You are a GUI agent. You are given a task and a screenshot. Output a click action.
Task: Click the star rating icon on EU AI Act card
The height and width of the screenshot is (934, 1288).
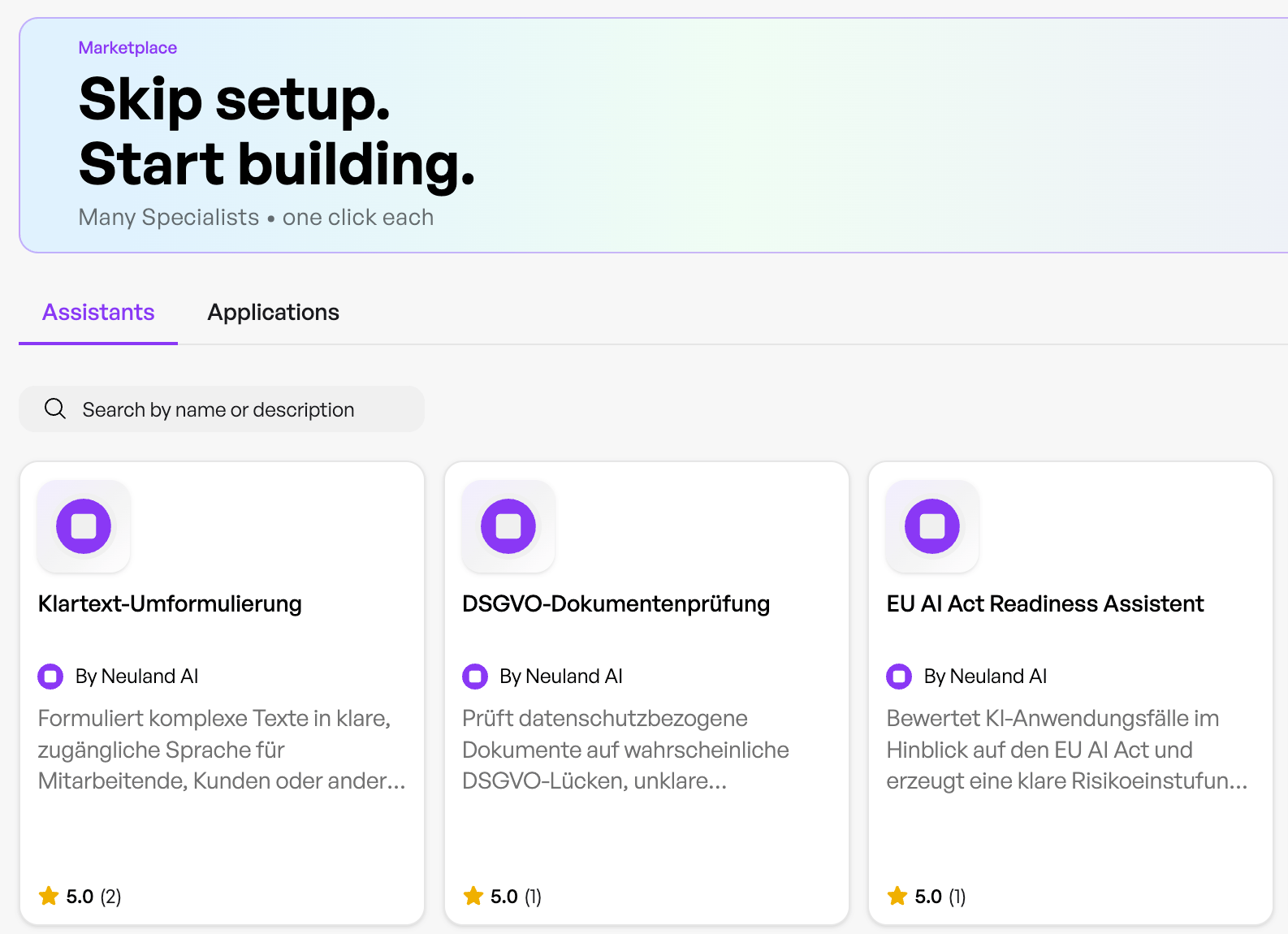click(897, 896)
